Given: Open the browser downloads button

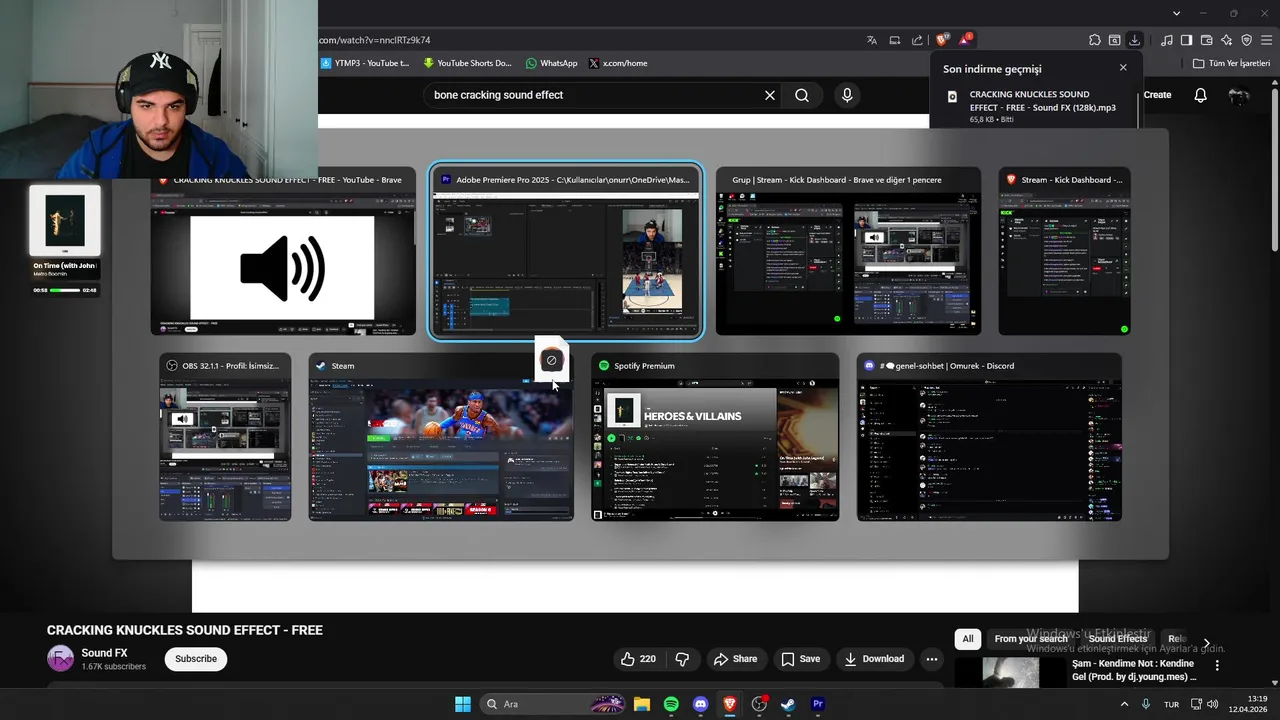Looking at the screenshot, I should [x=1135, y=40].
